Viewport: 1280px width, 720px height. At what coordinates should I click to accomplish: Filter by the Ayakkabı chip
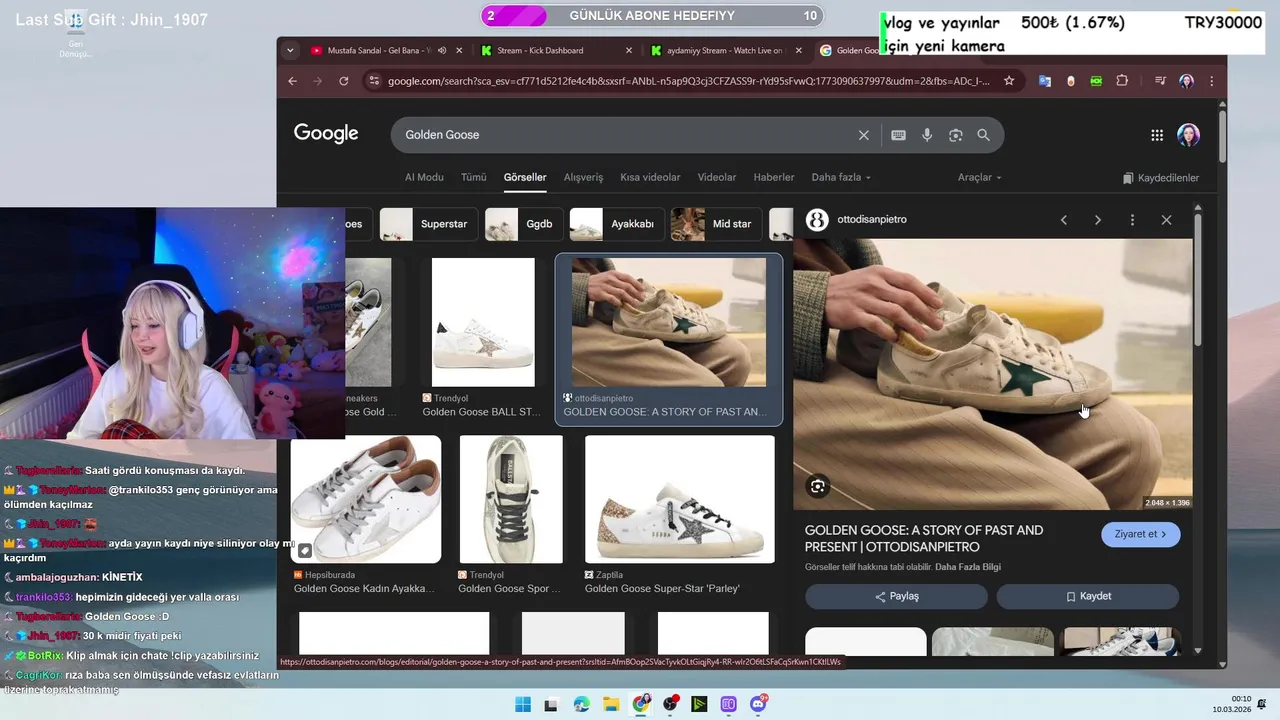point(616,224)
